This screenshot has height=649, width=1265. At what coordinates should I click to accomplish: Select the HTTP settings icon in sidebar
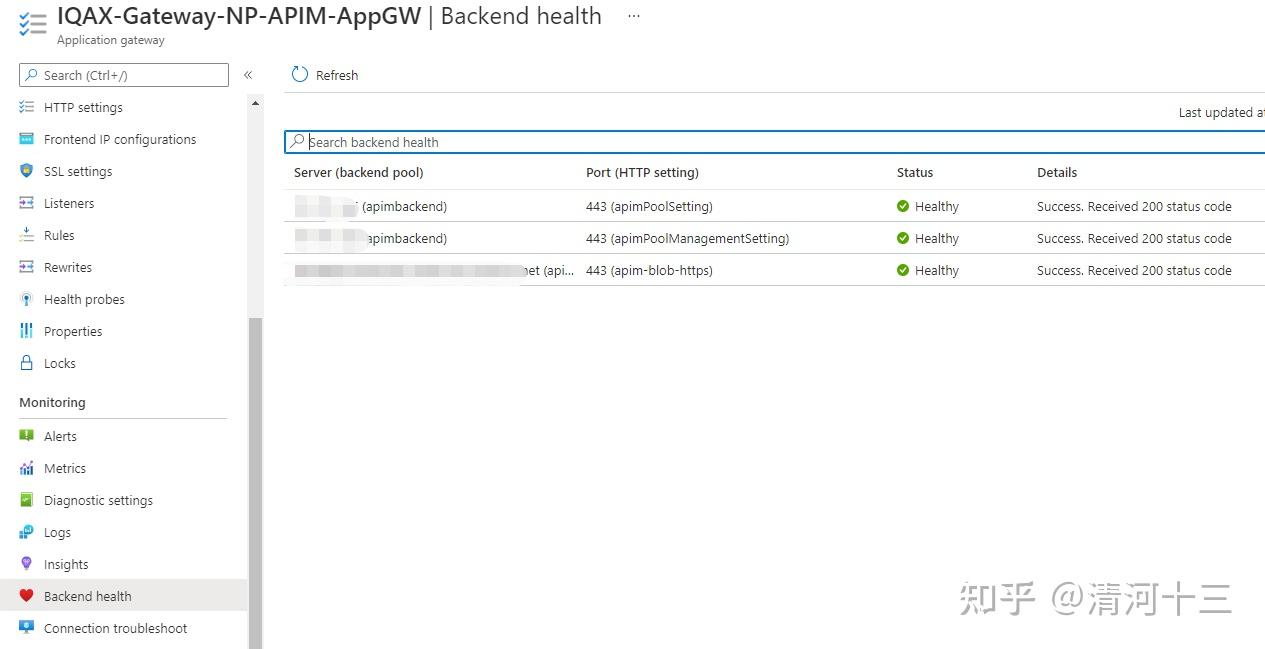(24, 107)
